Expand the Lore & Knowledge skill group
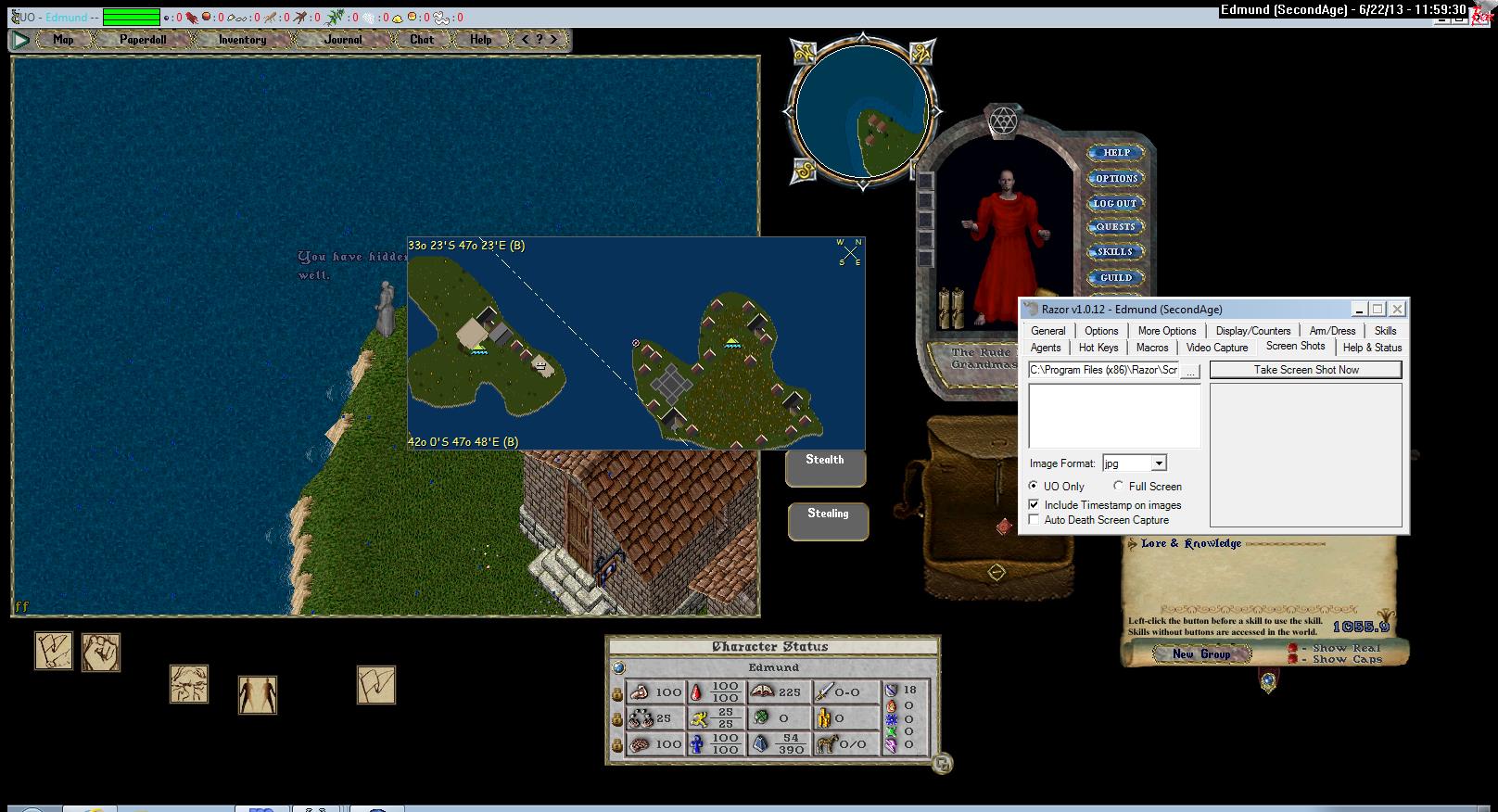Image resolution: width=1498 pixels, height=812 pixels. click(x=1133, y=544)
